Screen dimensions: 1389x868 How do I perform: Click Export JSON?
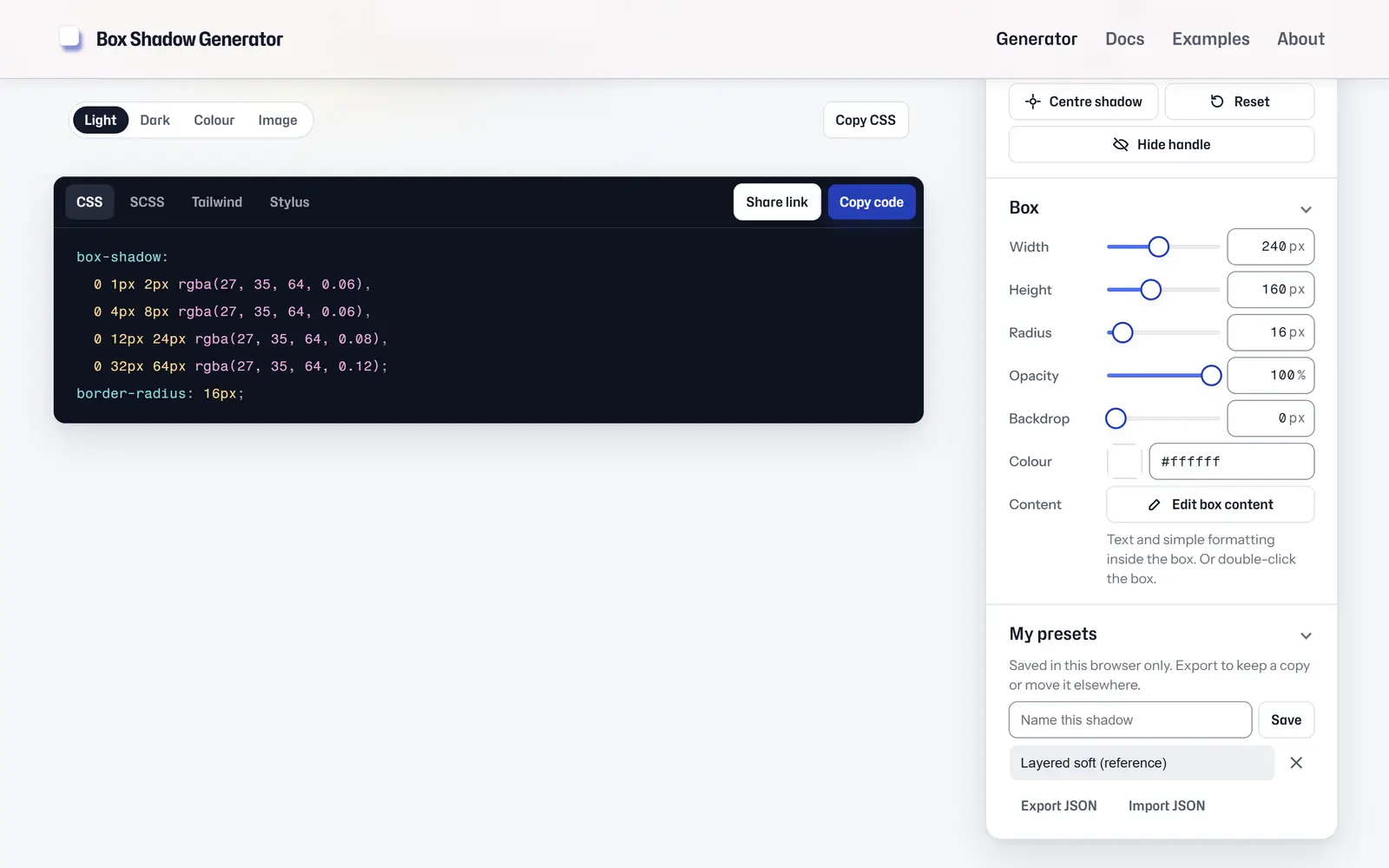click(1058, 806)
